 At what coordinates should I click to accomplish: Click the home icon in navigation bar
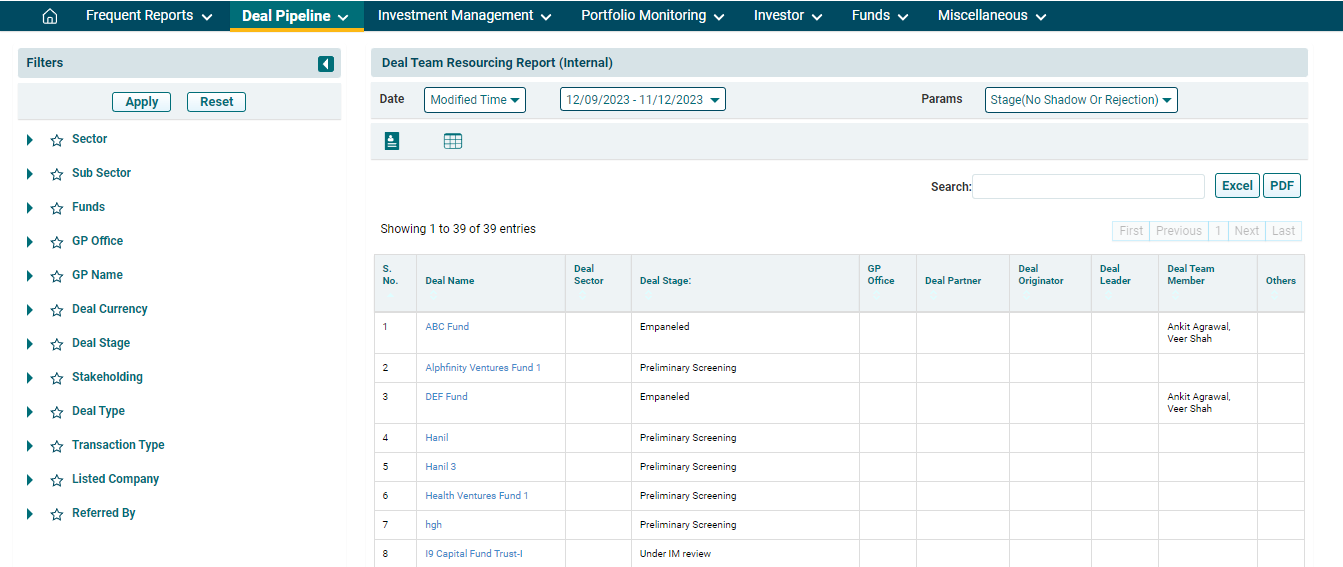(50, 16)
